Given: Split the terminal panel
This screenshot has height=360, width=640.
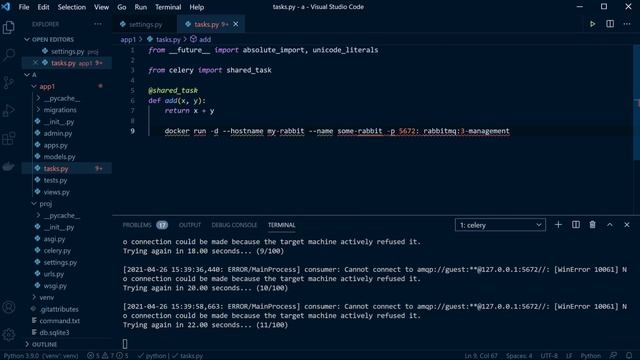Looking at the screenshot, I should pyautogui.click(x=576, y=225).
